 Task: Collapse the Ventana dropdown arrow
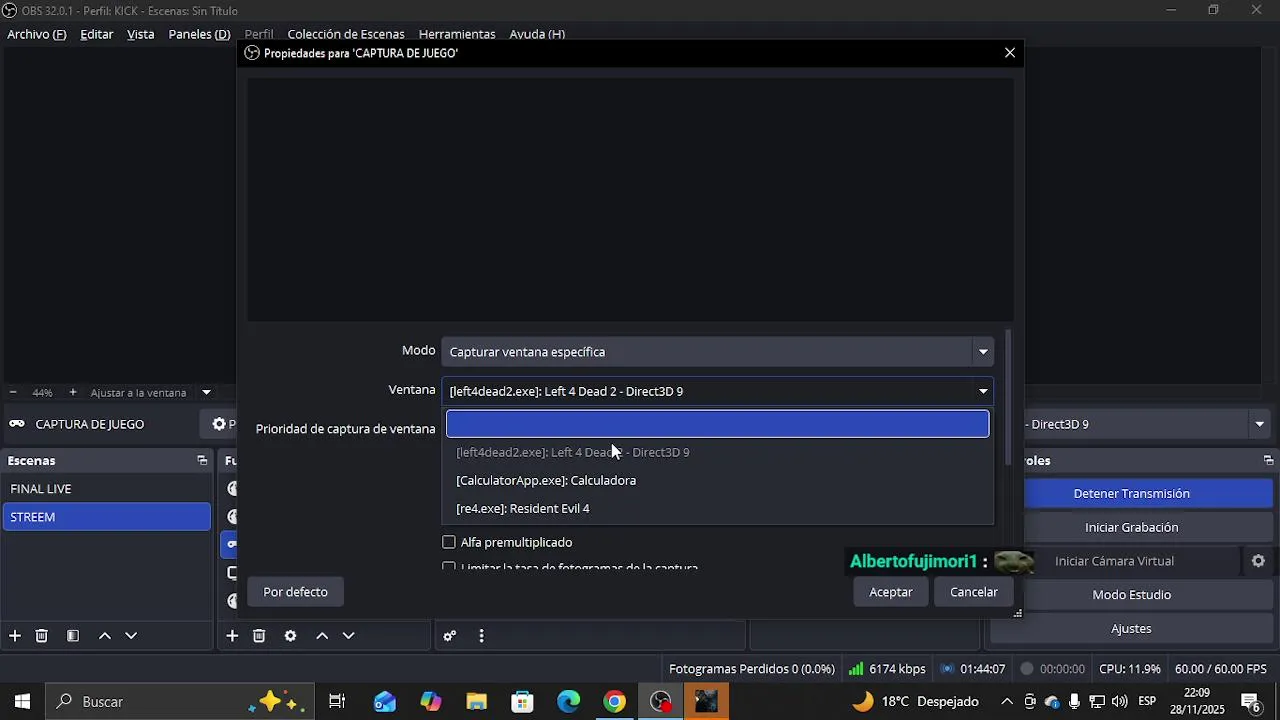[x=983, y=391]
